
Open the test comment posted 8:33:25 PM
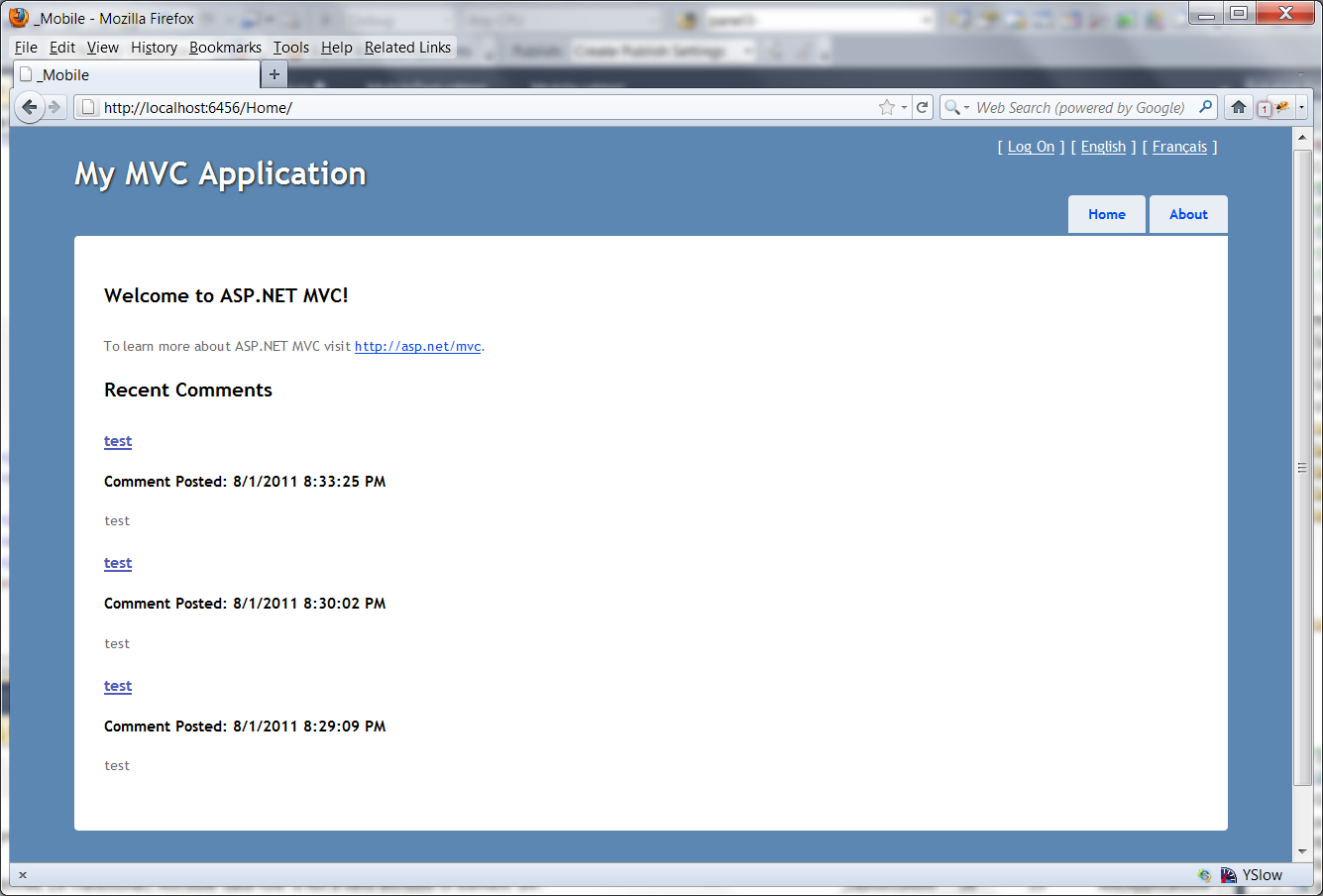click(x=118, y=441)
